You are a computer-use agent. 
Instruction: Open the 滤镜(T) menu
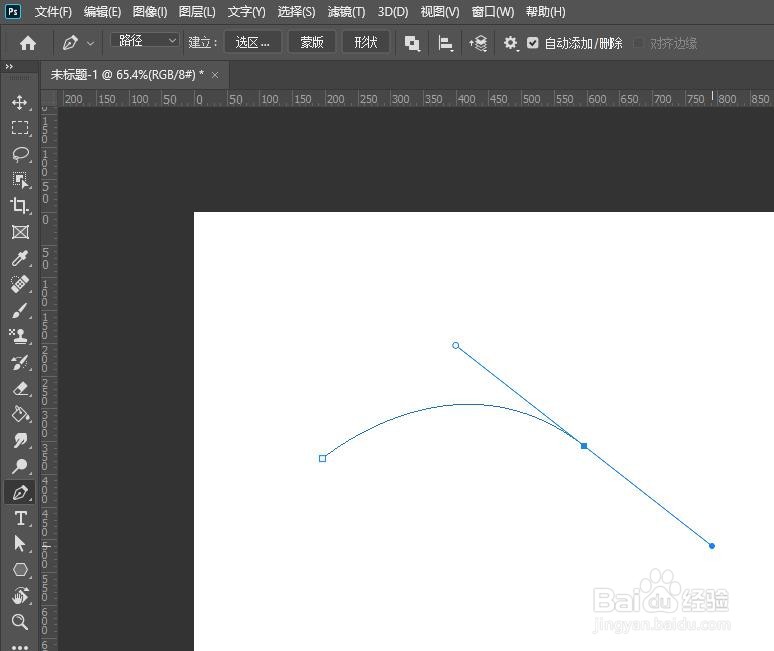pyautogui.click(x=347, y=11)
